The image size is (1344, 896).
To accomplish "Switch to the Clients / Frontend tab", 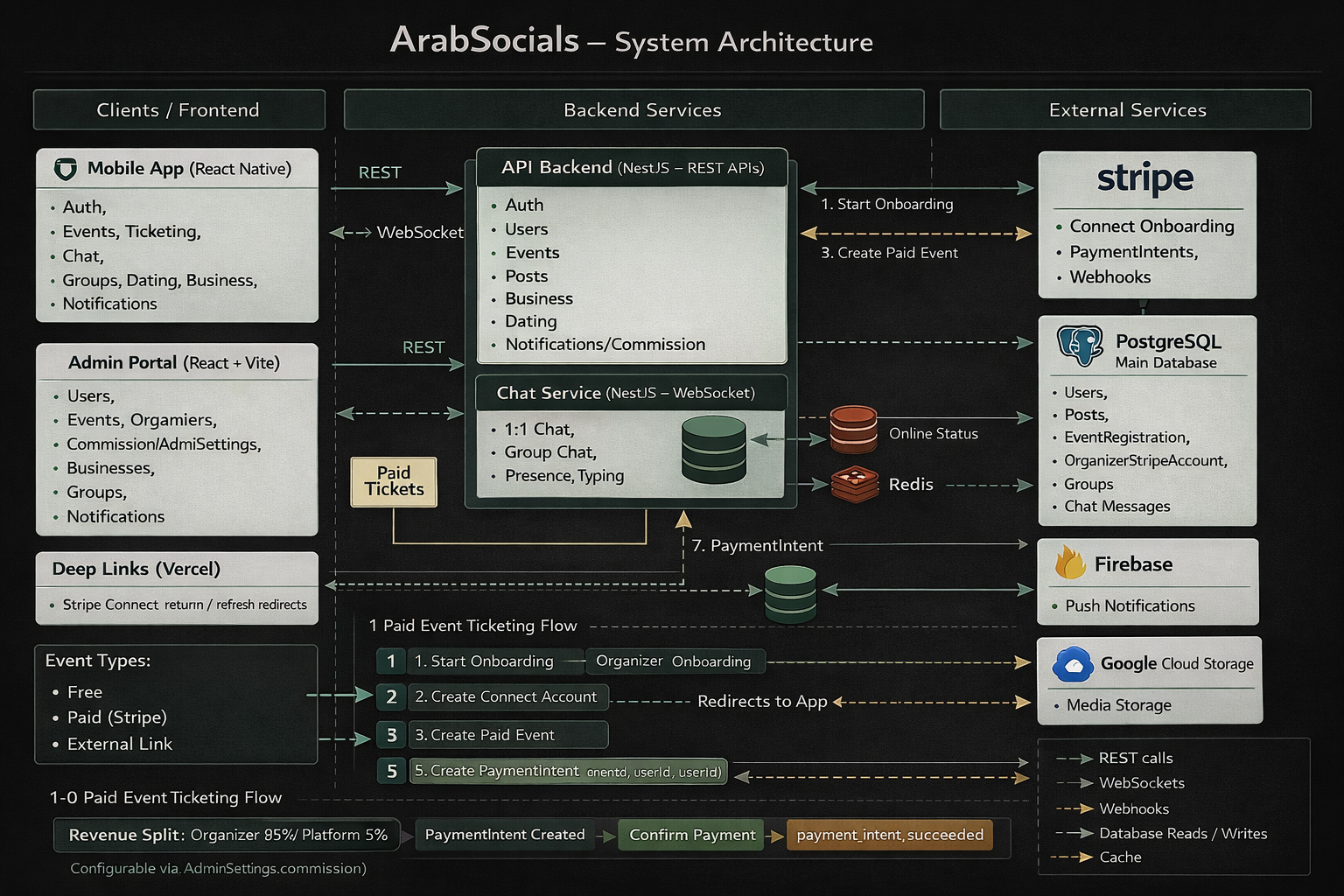I will coord(178,109).
